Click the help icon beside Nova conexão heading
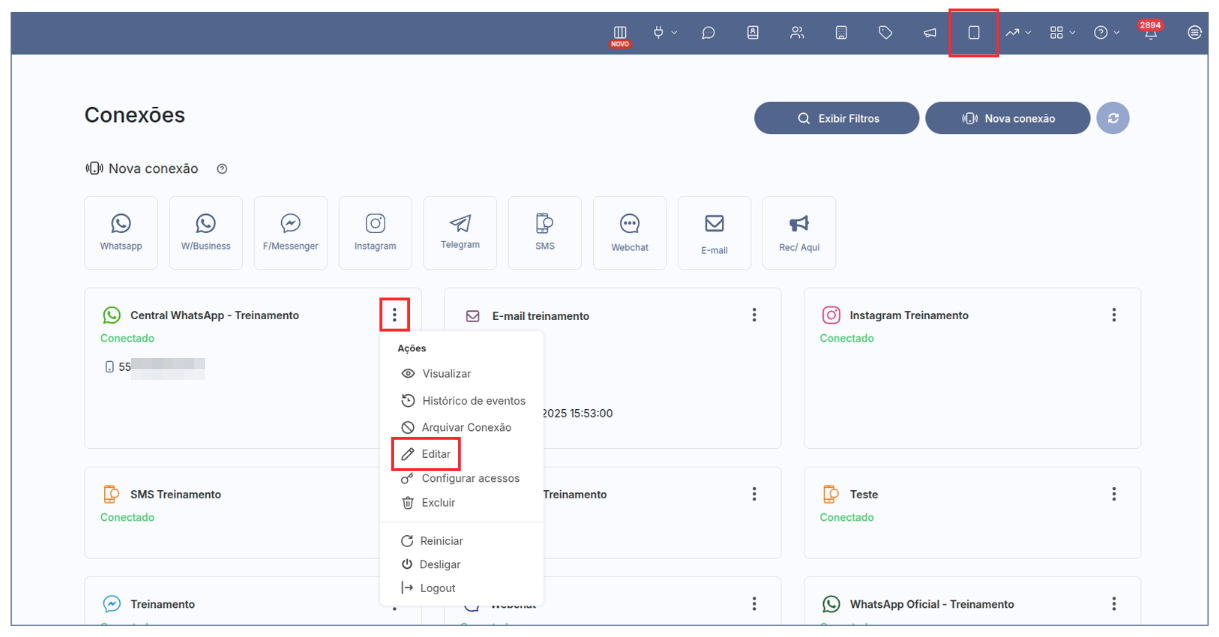 tap(222, 169)
